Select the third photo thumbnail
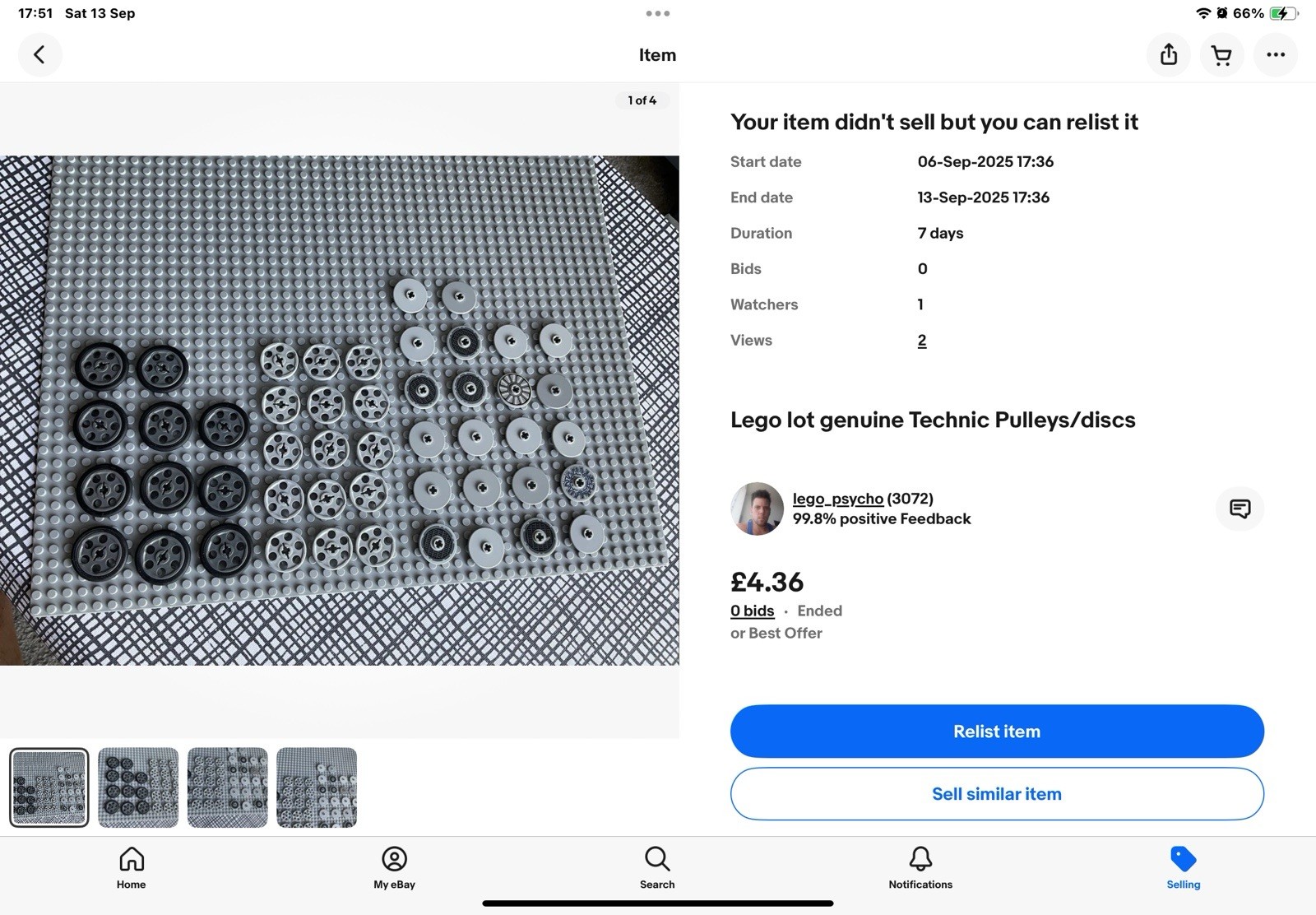The image size is (1316, 915). (x=227, y=787)
